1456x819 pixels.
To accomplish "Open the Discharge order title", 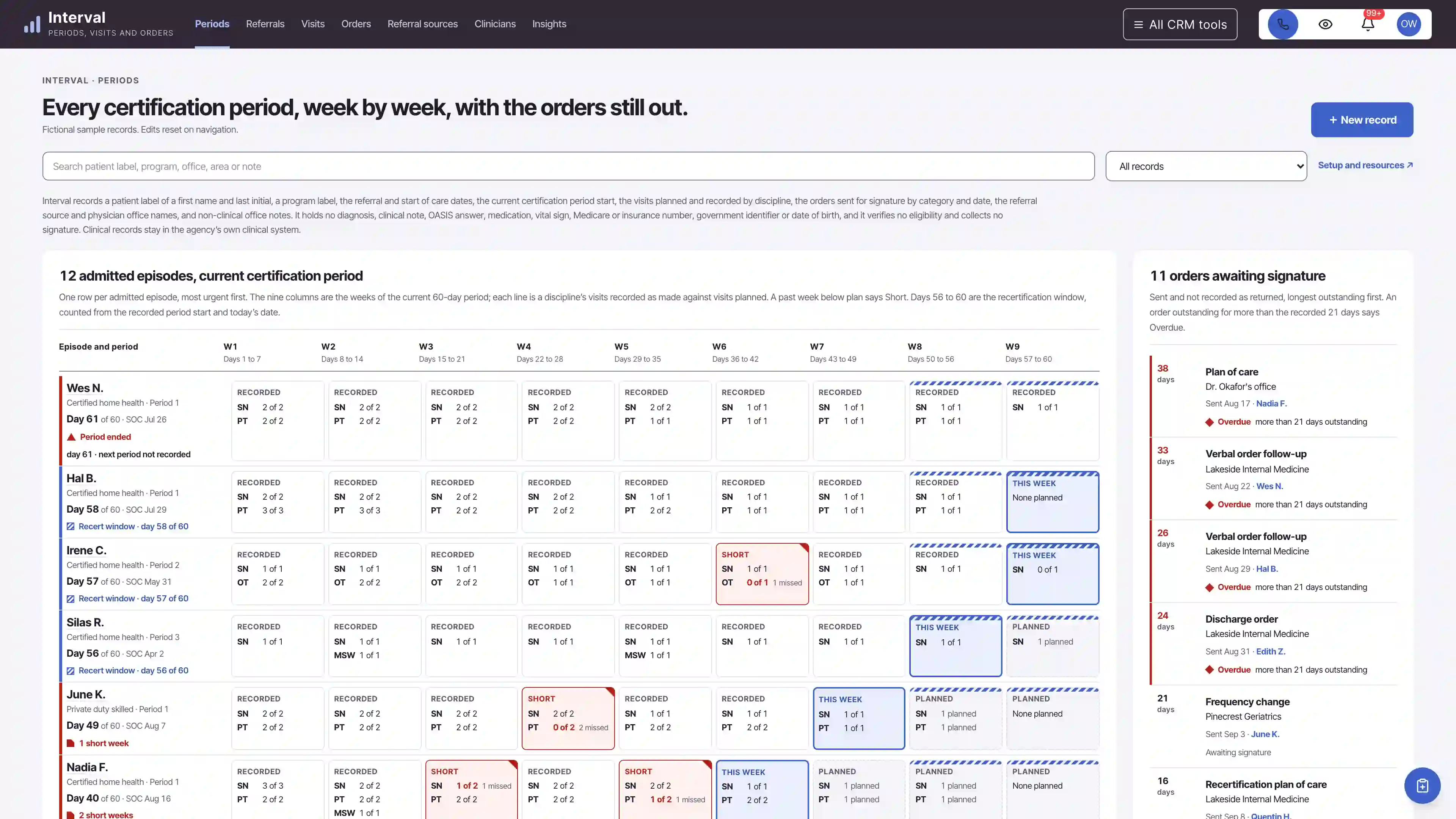I will (x=1241, y=619).
